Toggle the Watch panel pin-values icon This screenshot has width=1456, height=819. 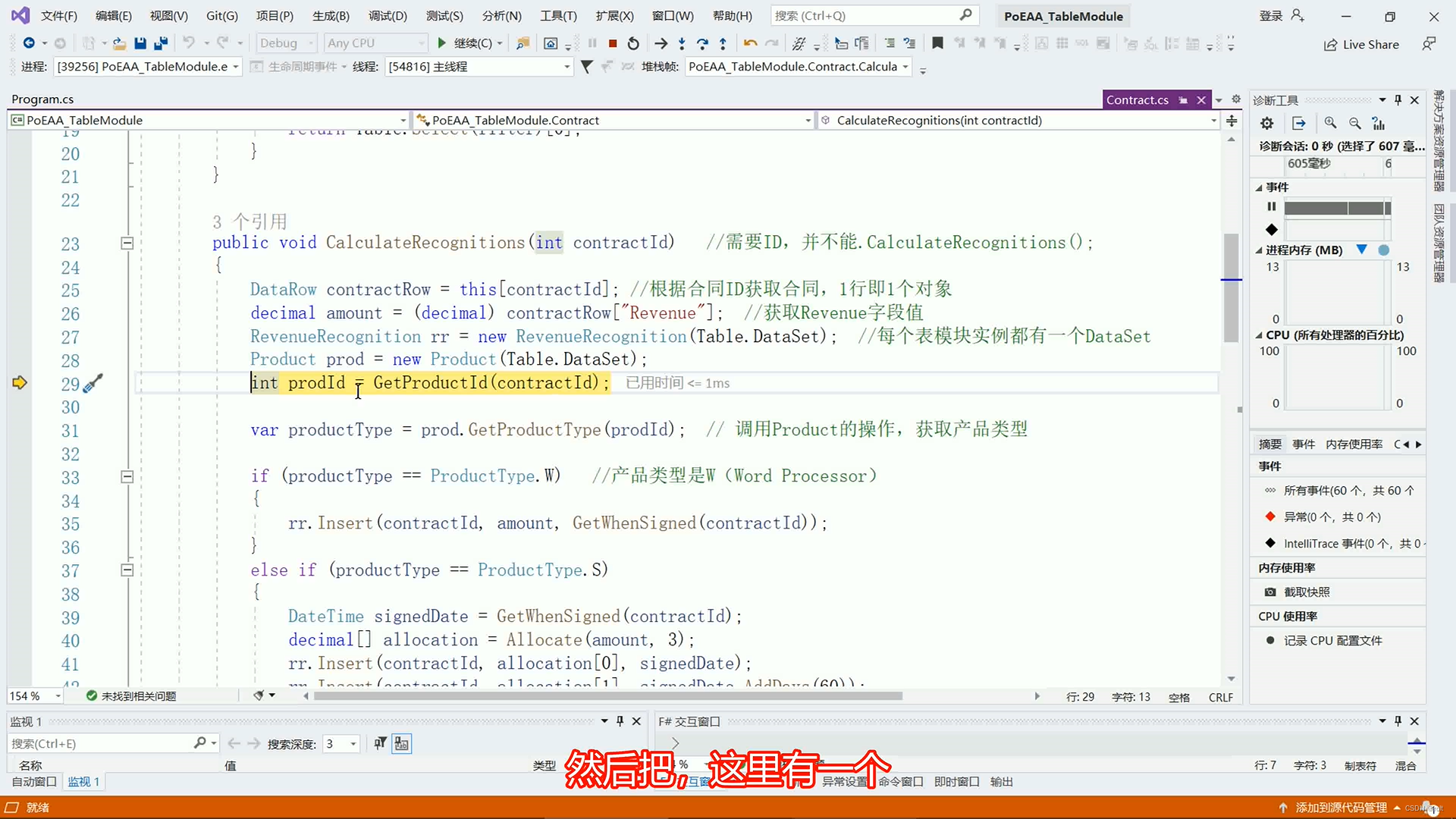coord(380,744)
